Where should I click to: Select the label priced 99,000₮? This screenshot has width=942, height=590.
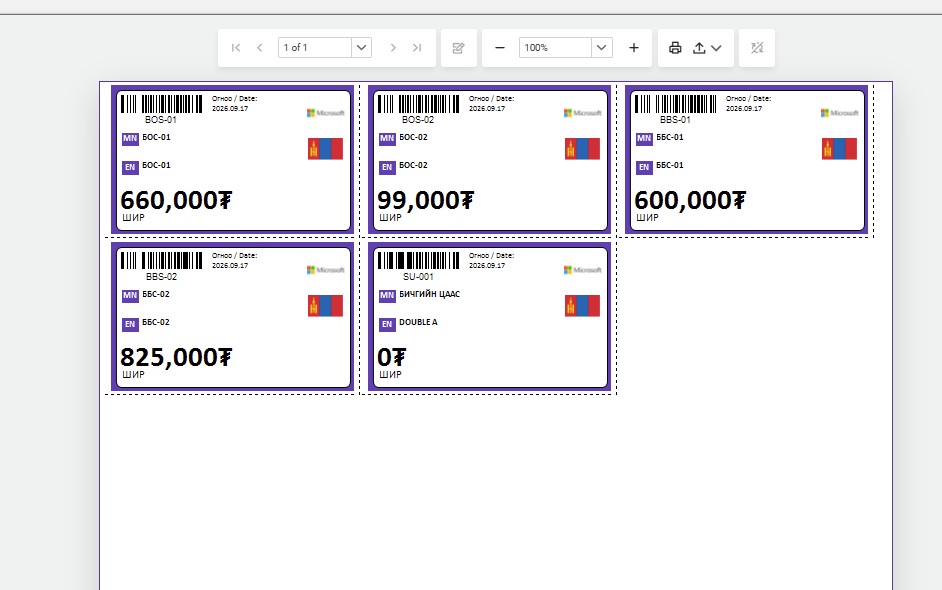click(490, 159)
